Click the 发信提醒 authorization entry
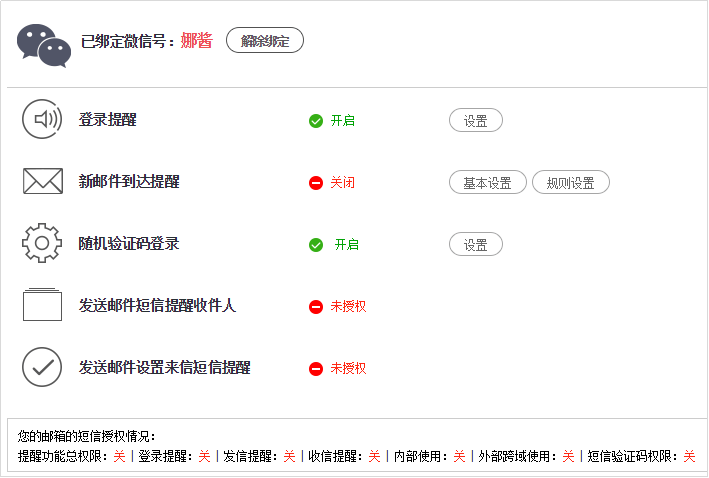This screenshot has height=478, width=709. [259, 456]
